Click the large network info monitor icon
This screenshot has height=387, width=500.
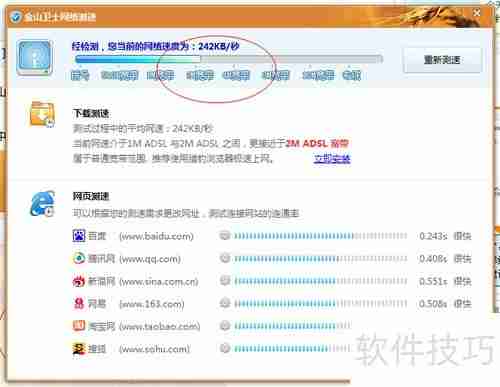pos(35,57)
